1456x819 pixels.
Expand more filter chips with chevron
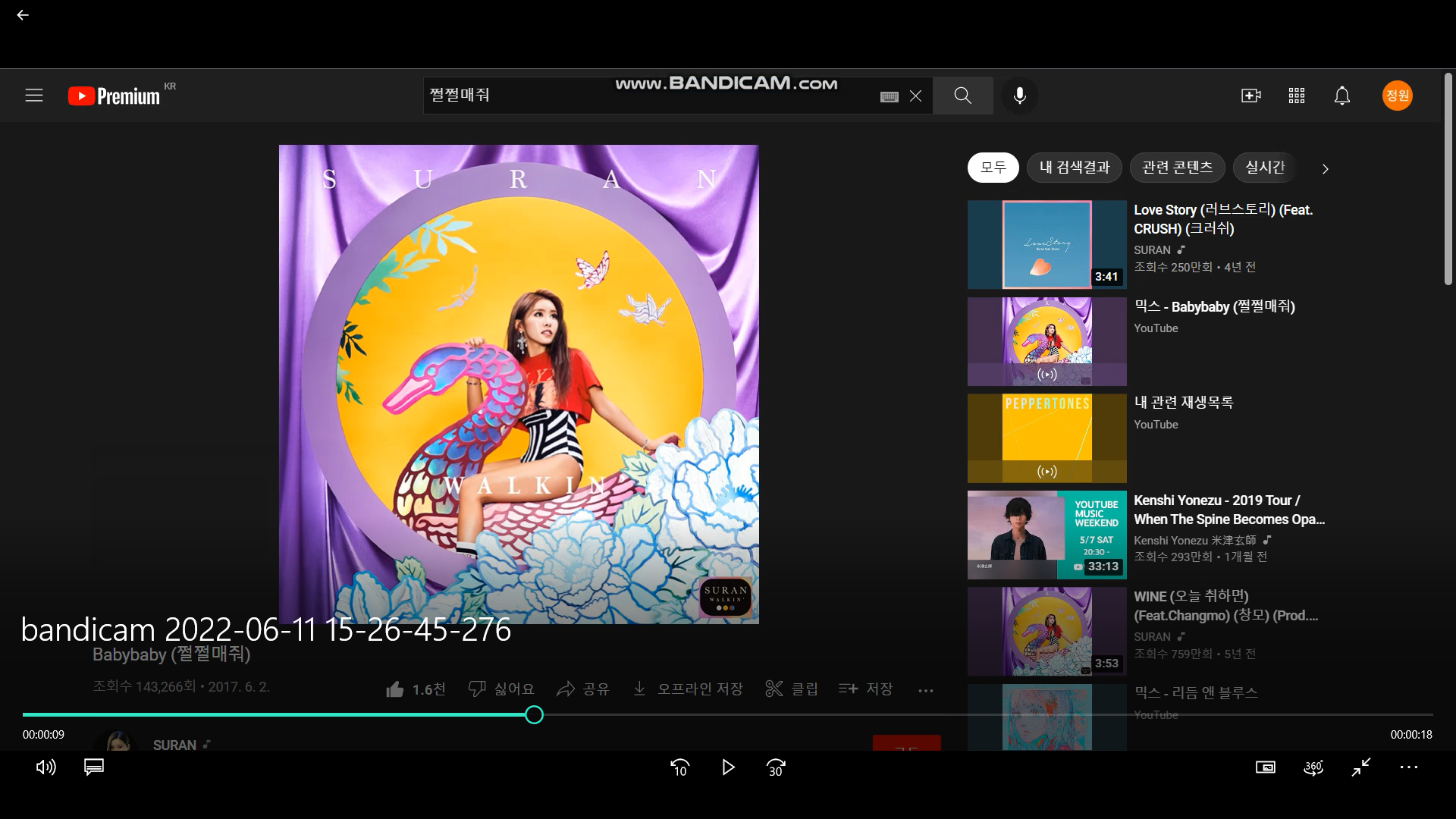[1325, 169]
